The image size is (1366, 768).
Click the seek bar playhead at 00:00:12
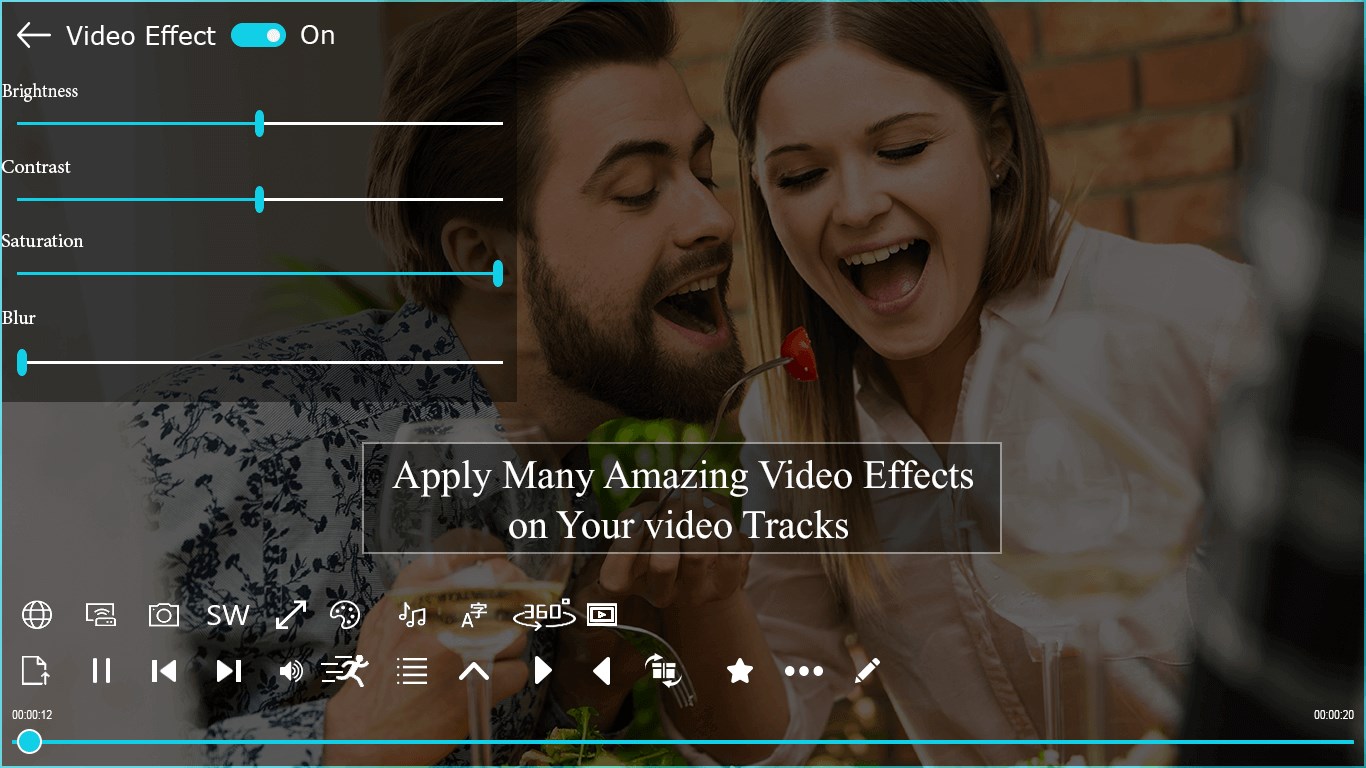pos(30,741)
